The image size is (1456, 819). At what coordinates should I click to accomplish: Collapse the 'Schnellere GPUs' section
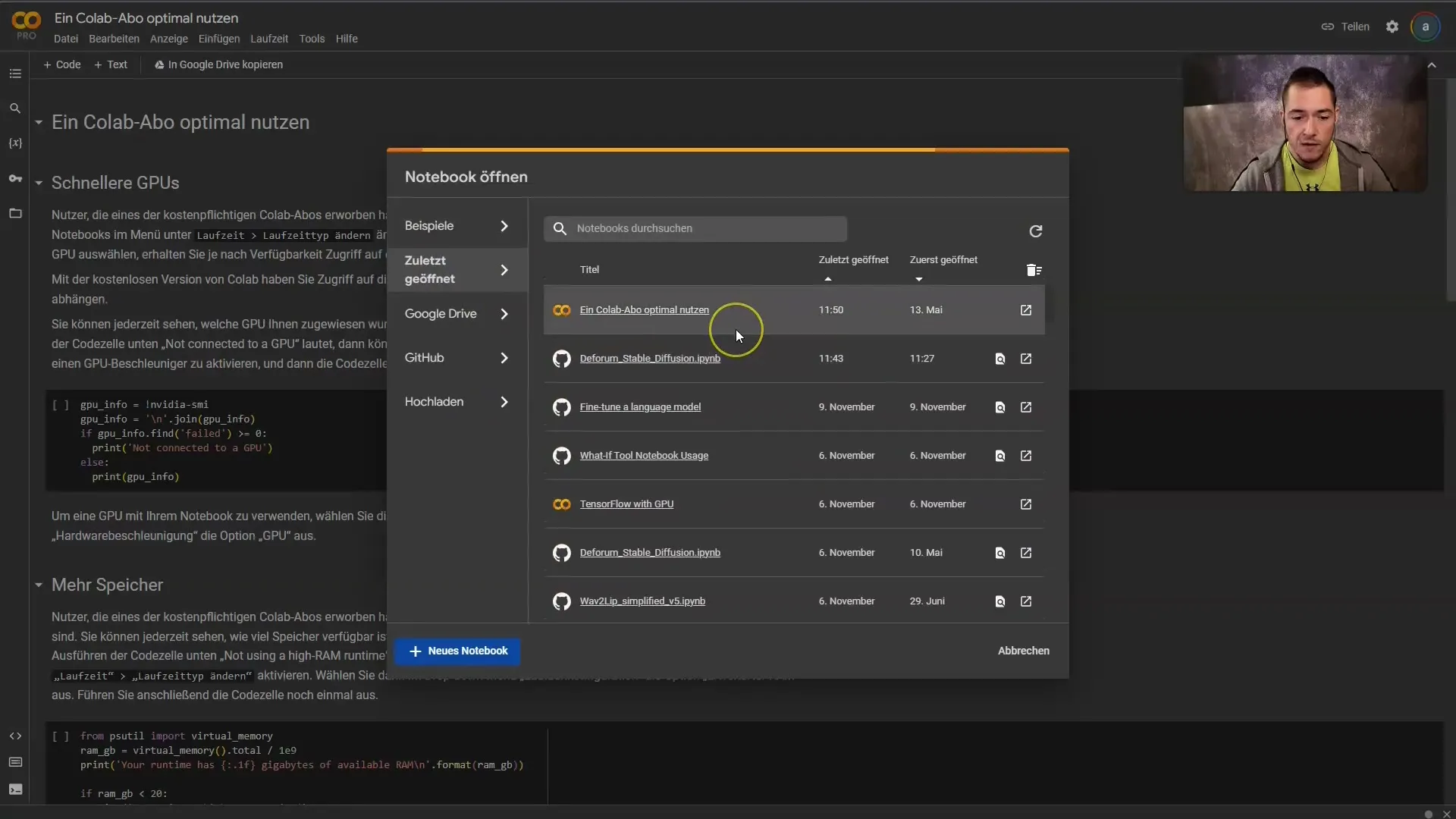[x=39, y=183]
